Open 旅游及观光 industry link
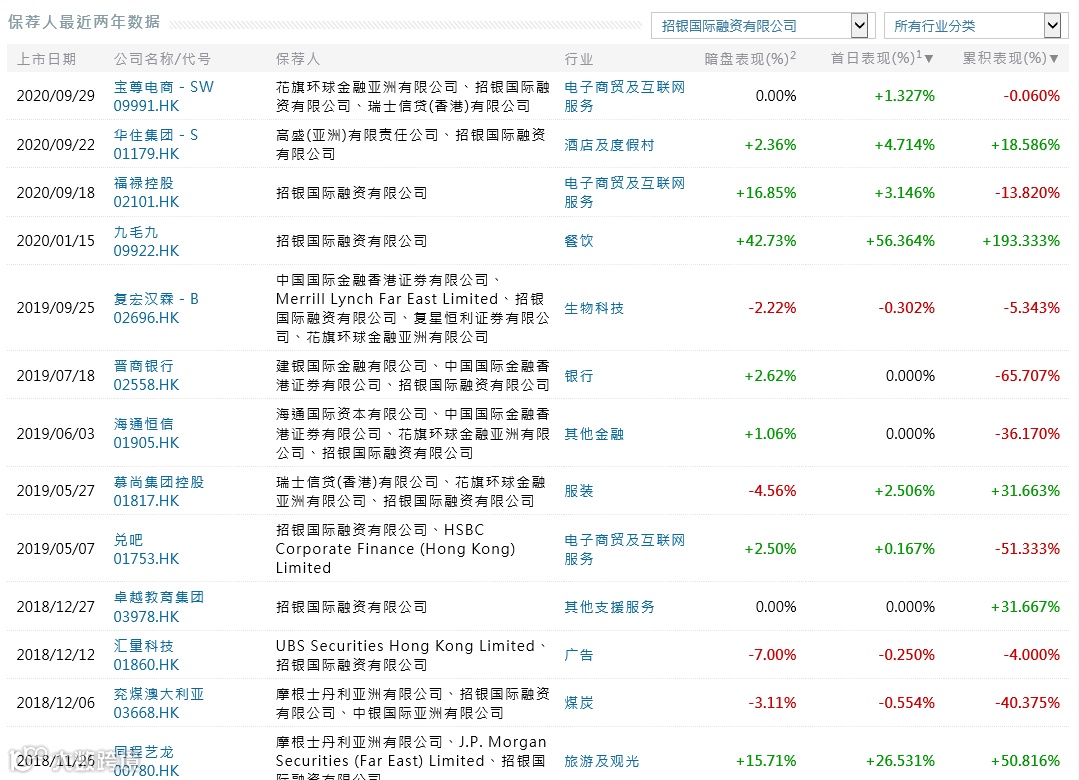Screen dimensions: 1079x780 click(x=601, y=761)
